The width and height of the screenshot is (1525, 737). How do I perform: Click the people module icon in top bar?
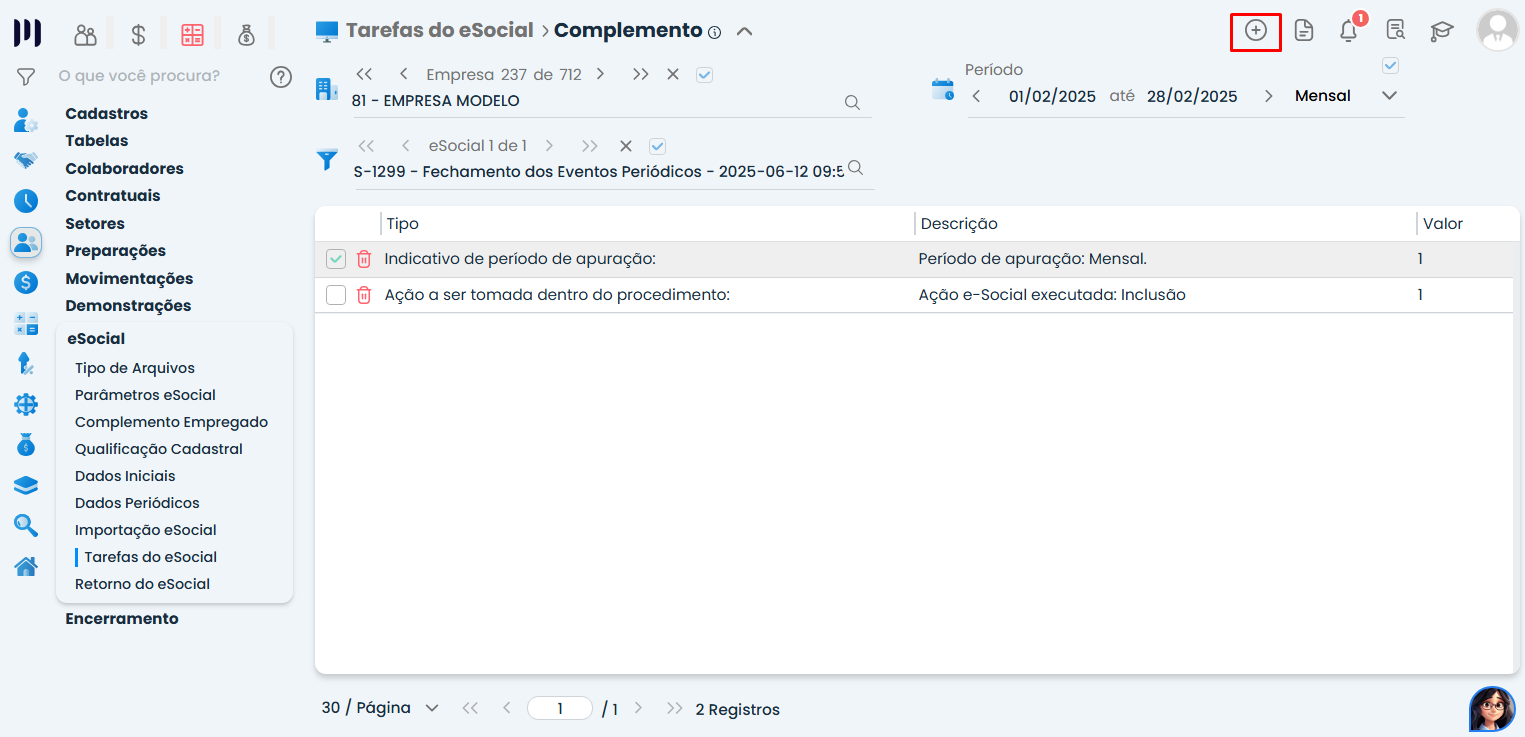click(86, 35)
